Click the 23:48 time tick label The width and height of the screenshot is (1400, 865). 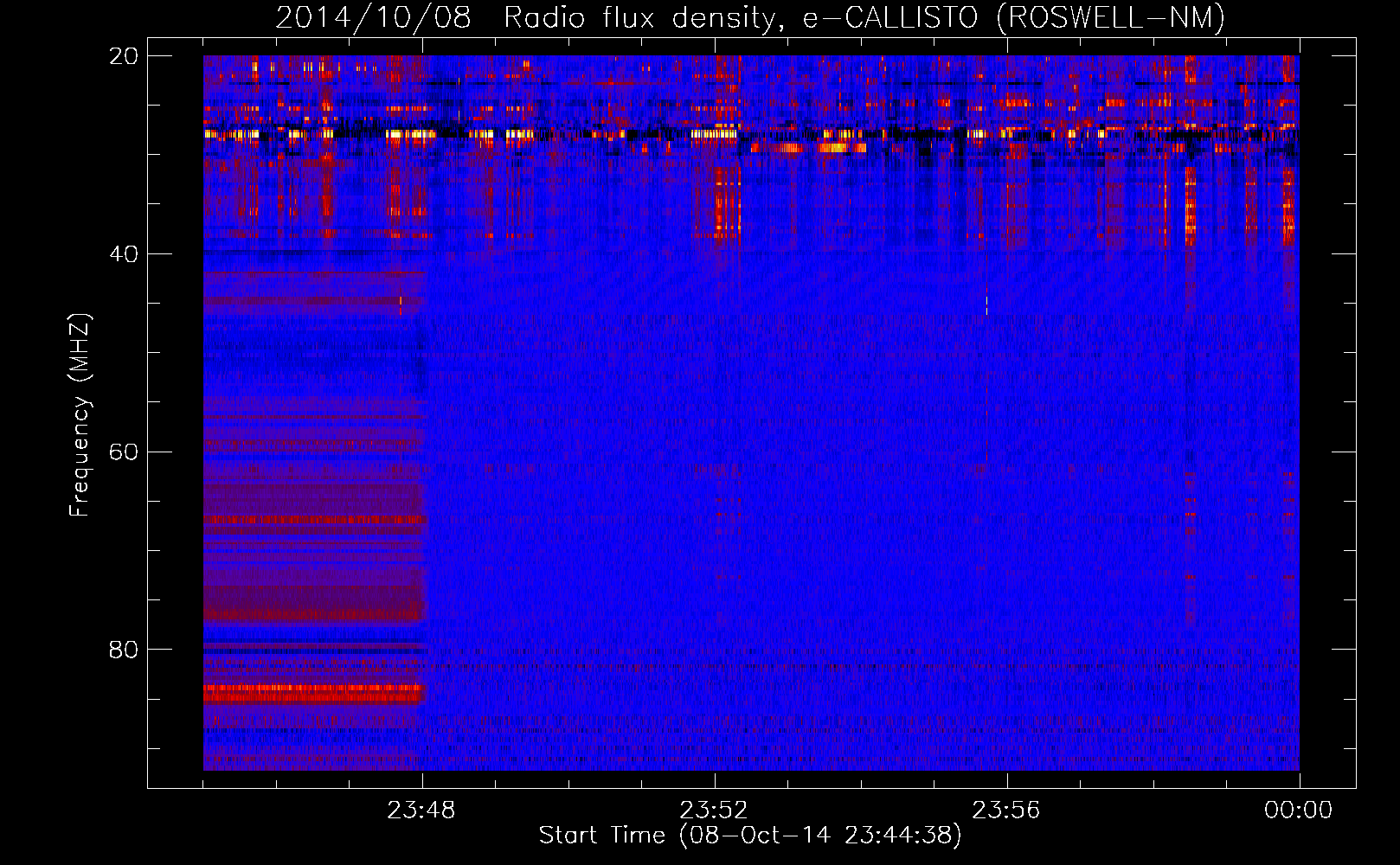(x=421, y=811)
